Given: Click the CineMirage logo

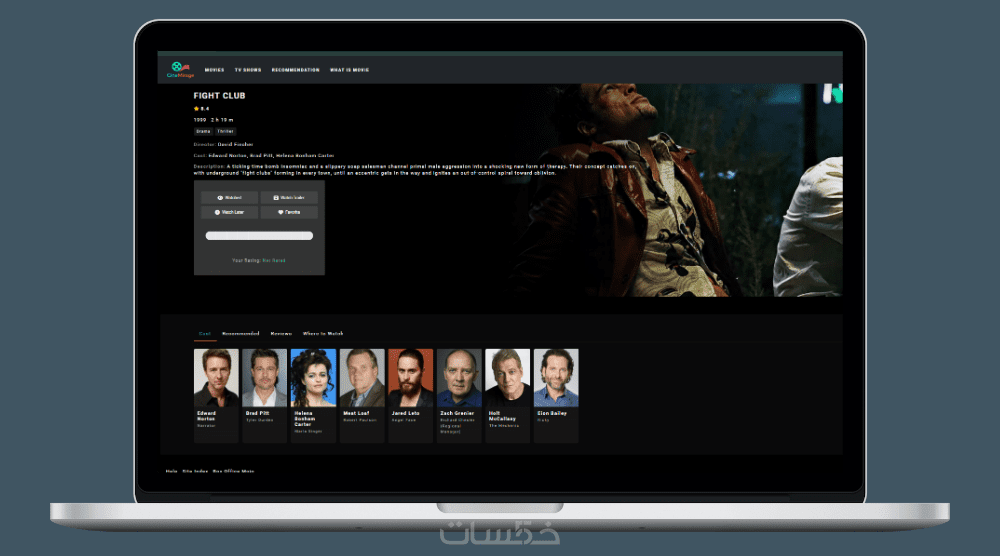Looking at the screenshot, I should point(180,70).
